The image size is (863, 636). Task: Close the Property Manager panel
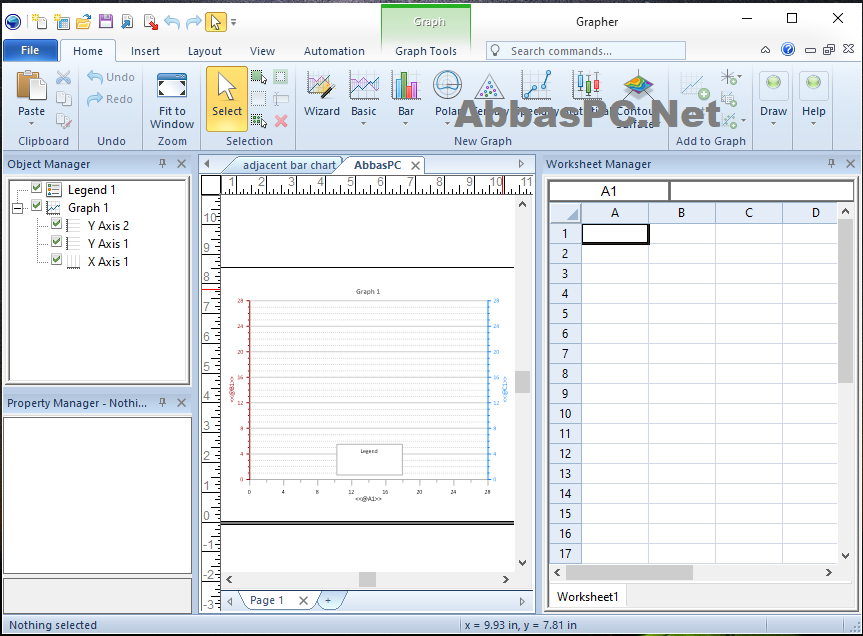click(x=182, y=403)
